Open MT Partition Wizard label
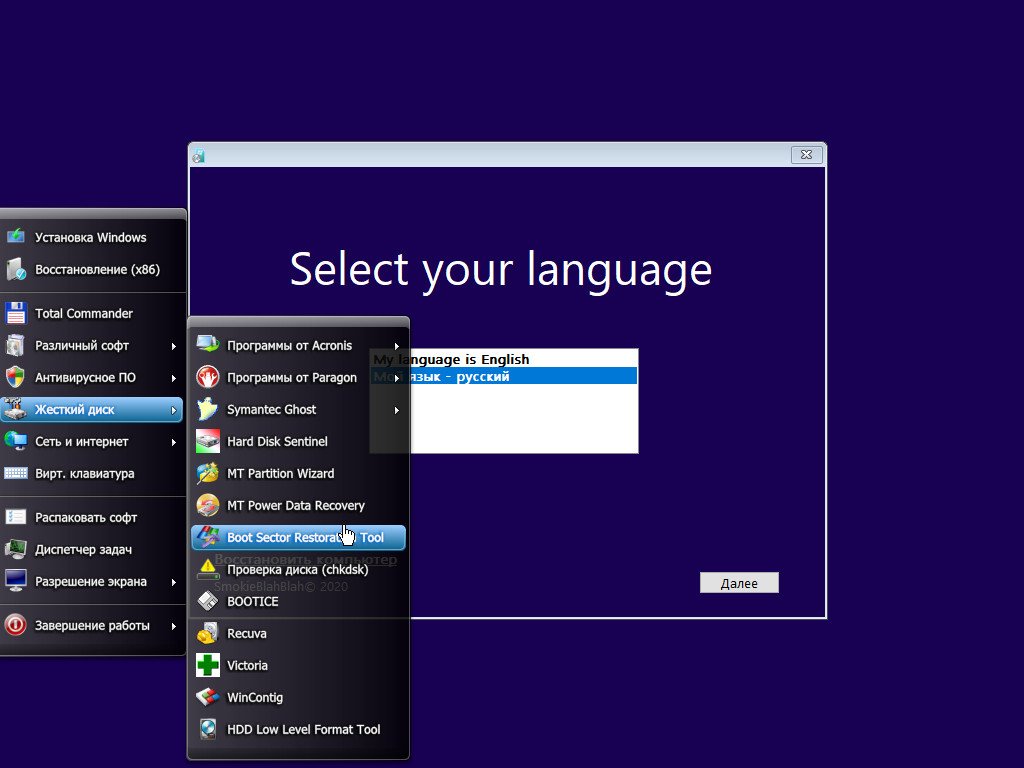Viewport: 1024px width, 768px height. coord(280,473)
